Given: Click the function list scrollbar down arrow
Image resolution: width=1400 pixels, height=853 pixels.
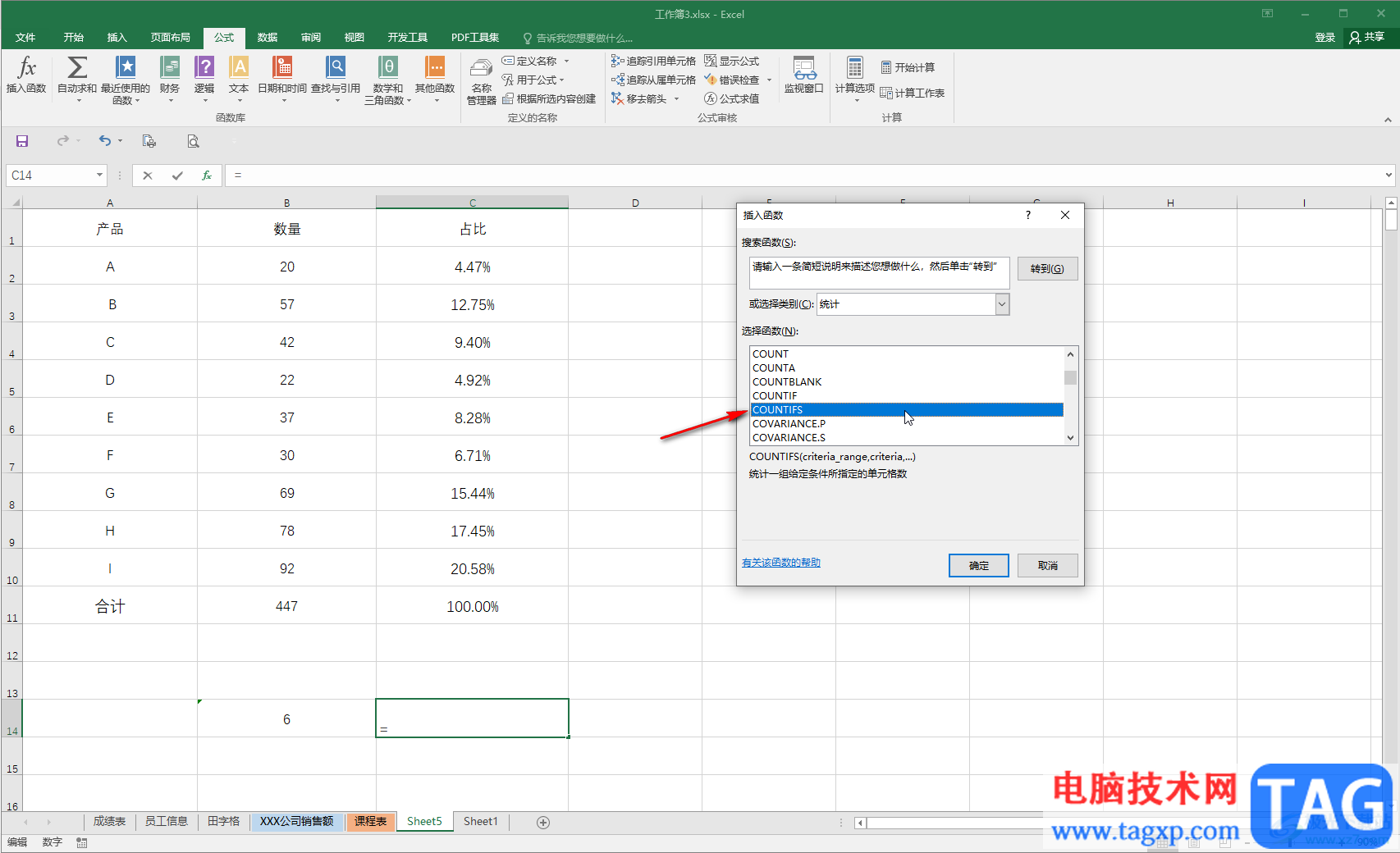Looking at the screenshot, I should 1071,438.
